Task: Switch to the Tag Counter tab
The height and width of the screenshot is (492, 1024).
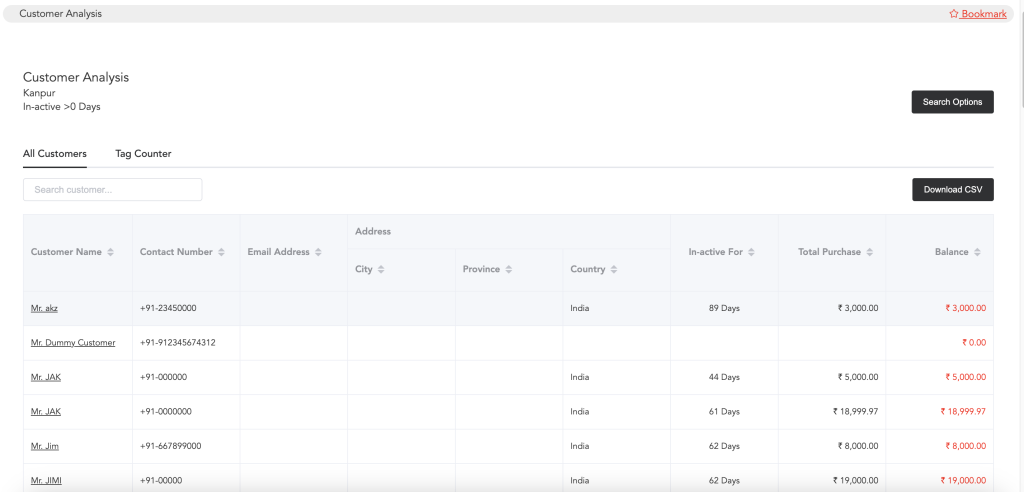Action: (143, 154)
